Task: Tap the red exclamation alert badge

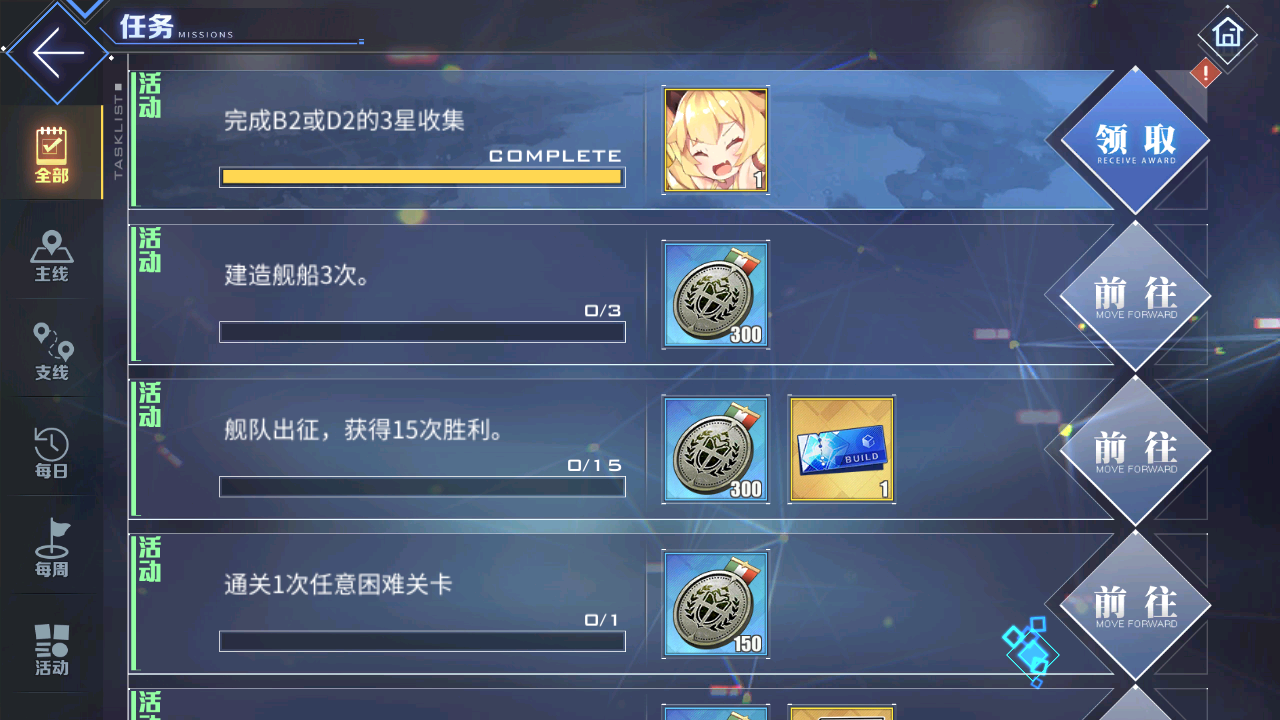Action: tap(1205, 73)
